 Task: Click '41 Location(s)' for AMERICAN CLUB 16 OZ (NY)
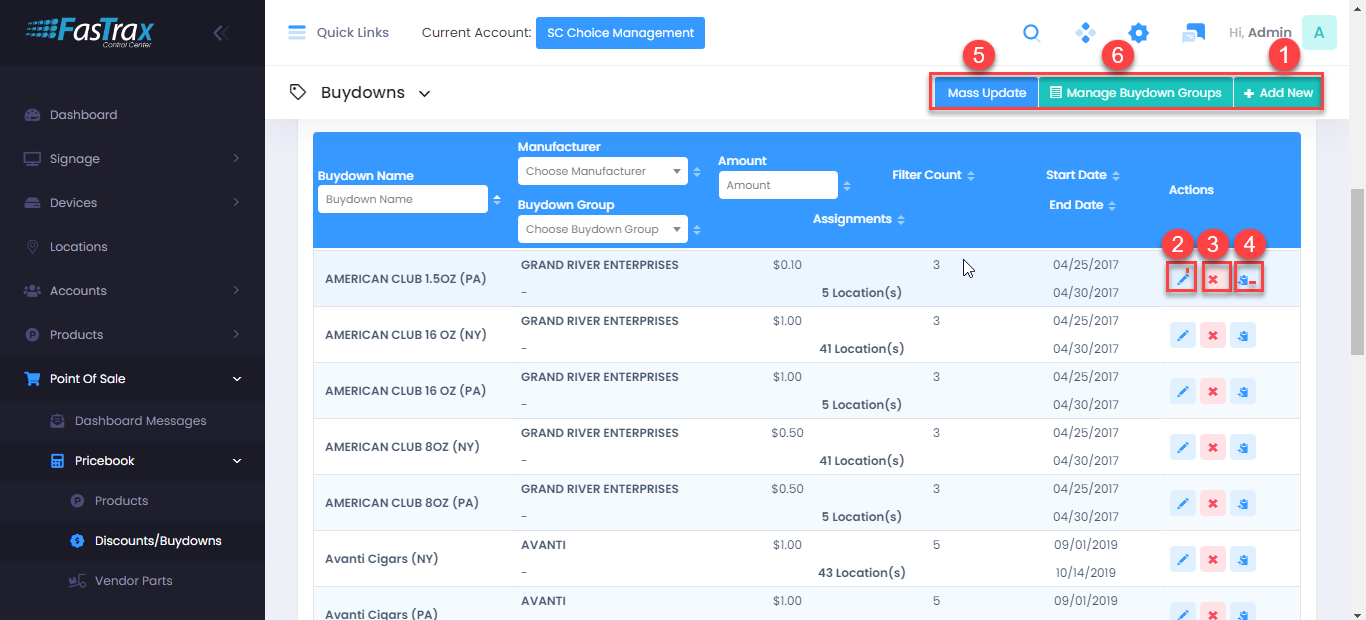[861, 349]
